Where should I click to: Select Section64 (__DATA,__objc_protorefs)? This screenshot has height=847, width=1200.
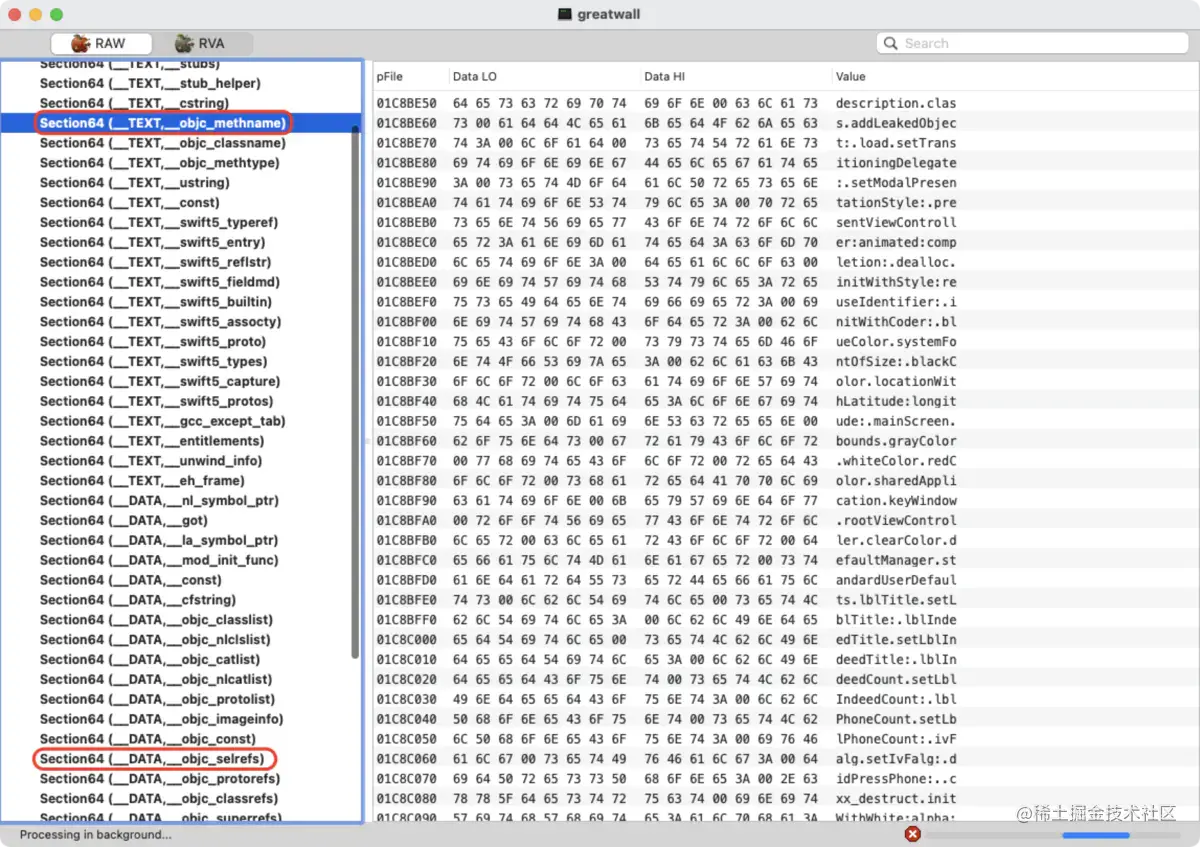pos(160,779)
